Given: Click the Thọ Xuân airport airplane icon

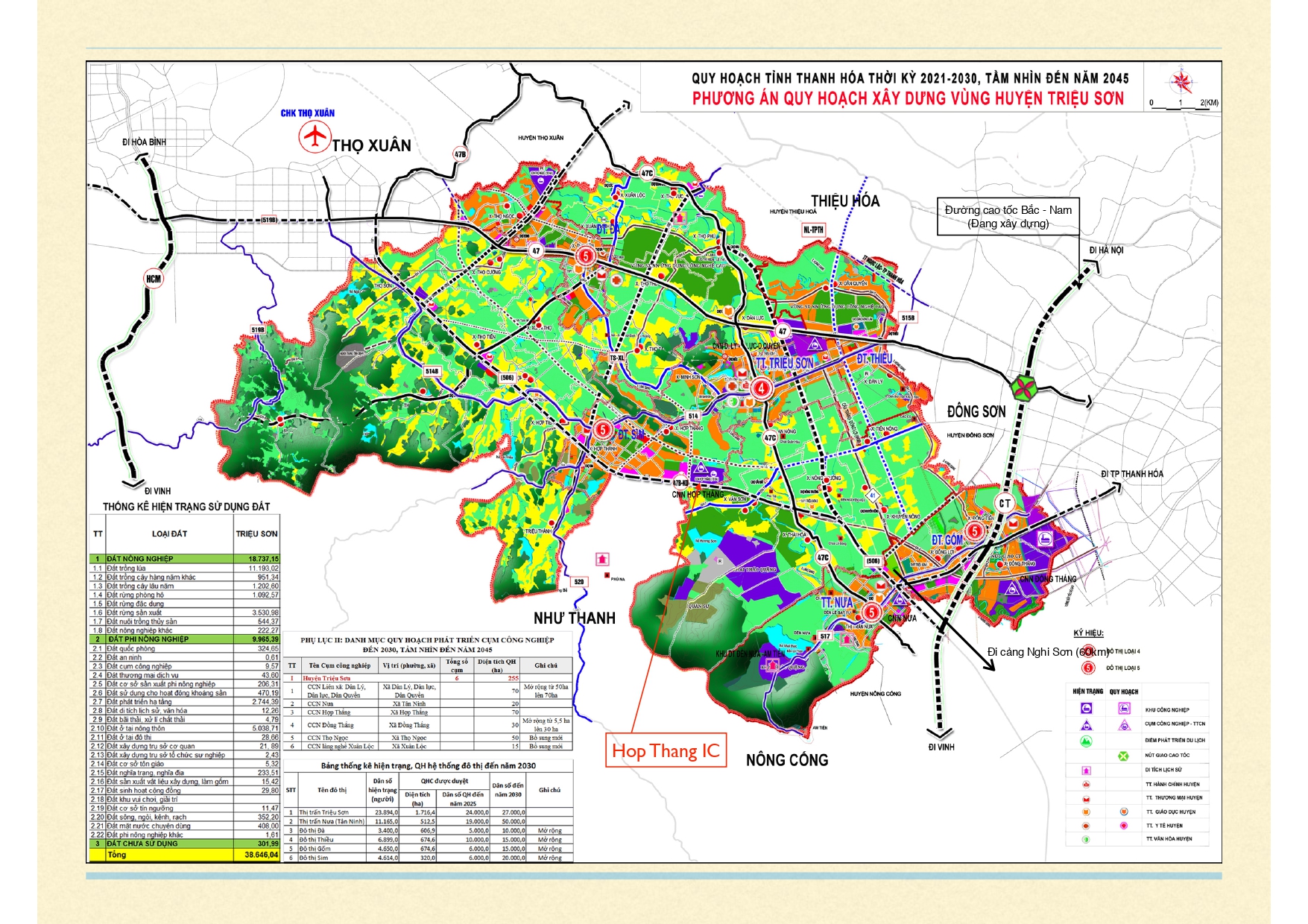Looking at the screenshot, I should tap(315, 137).
